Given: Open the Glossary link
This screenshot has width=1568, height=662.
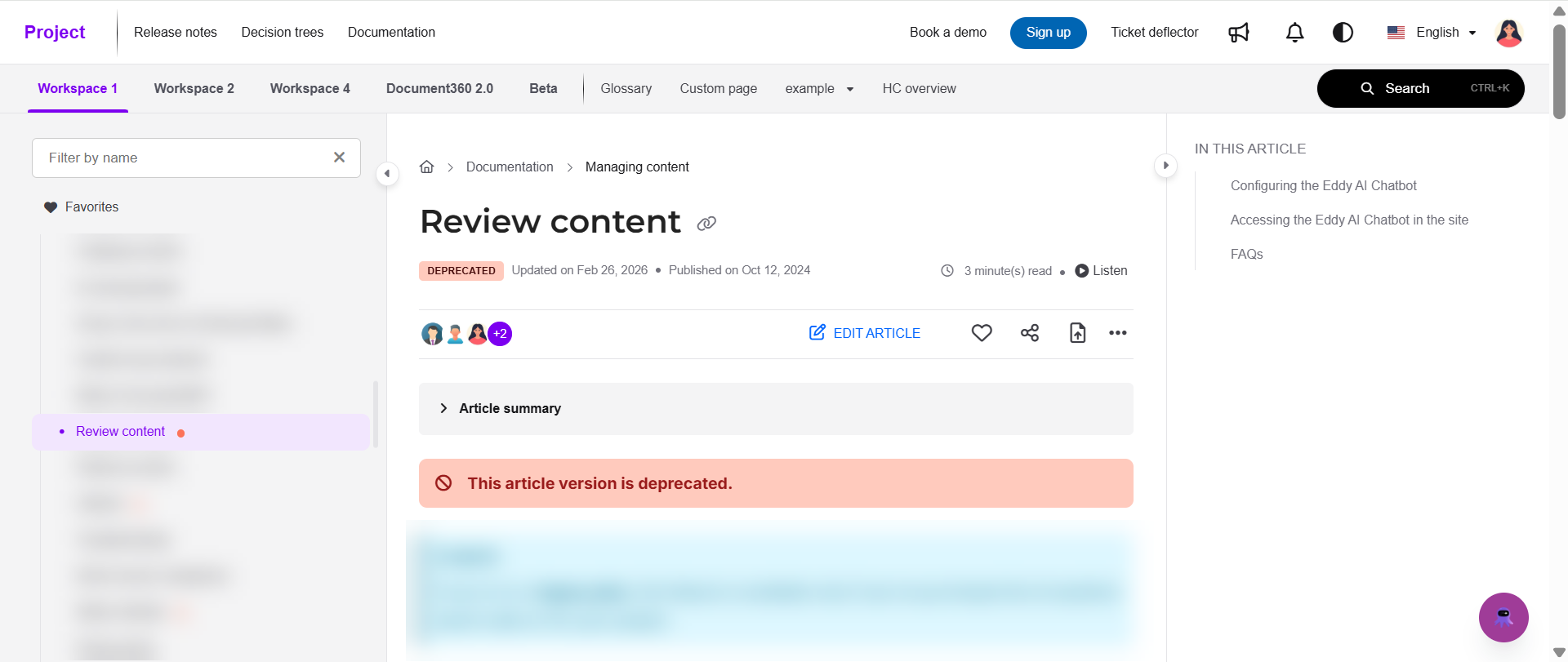Looking at the screenshot, I should 626,88.
